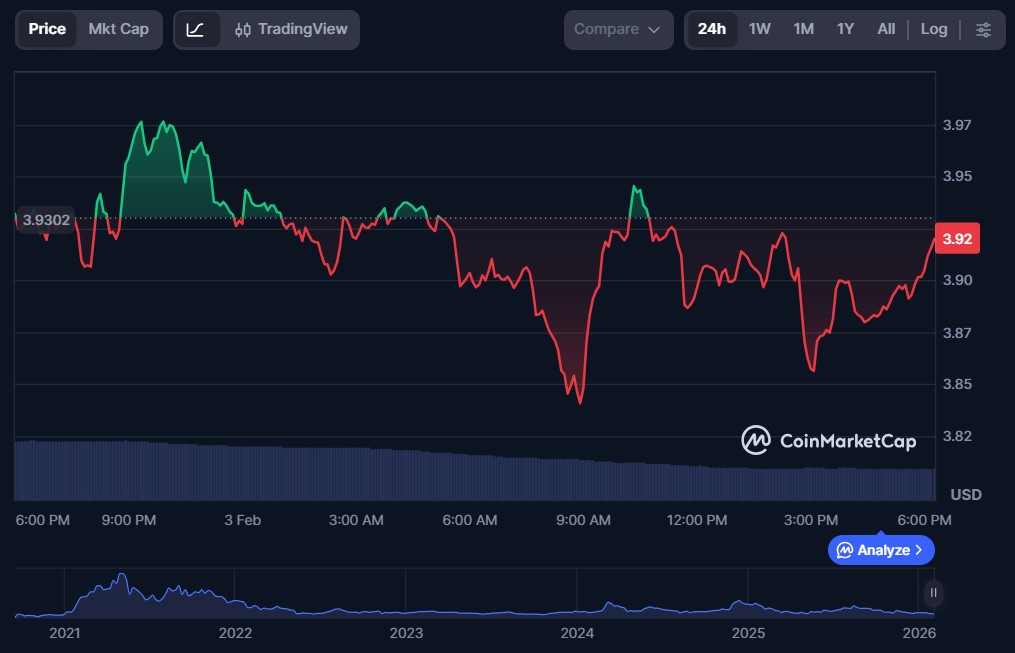The image size is (1015, 653).
Task: Select the 24h time range
Action: click(711, 29)
